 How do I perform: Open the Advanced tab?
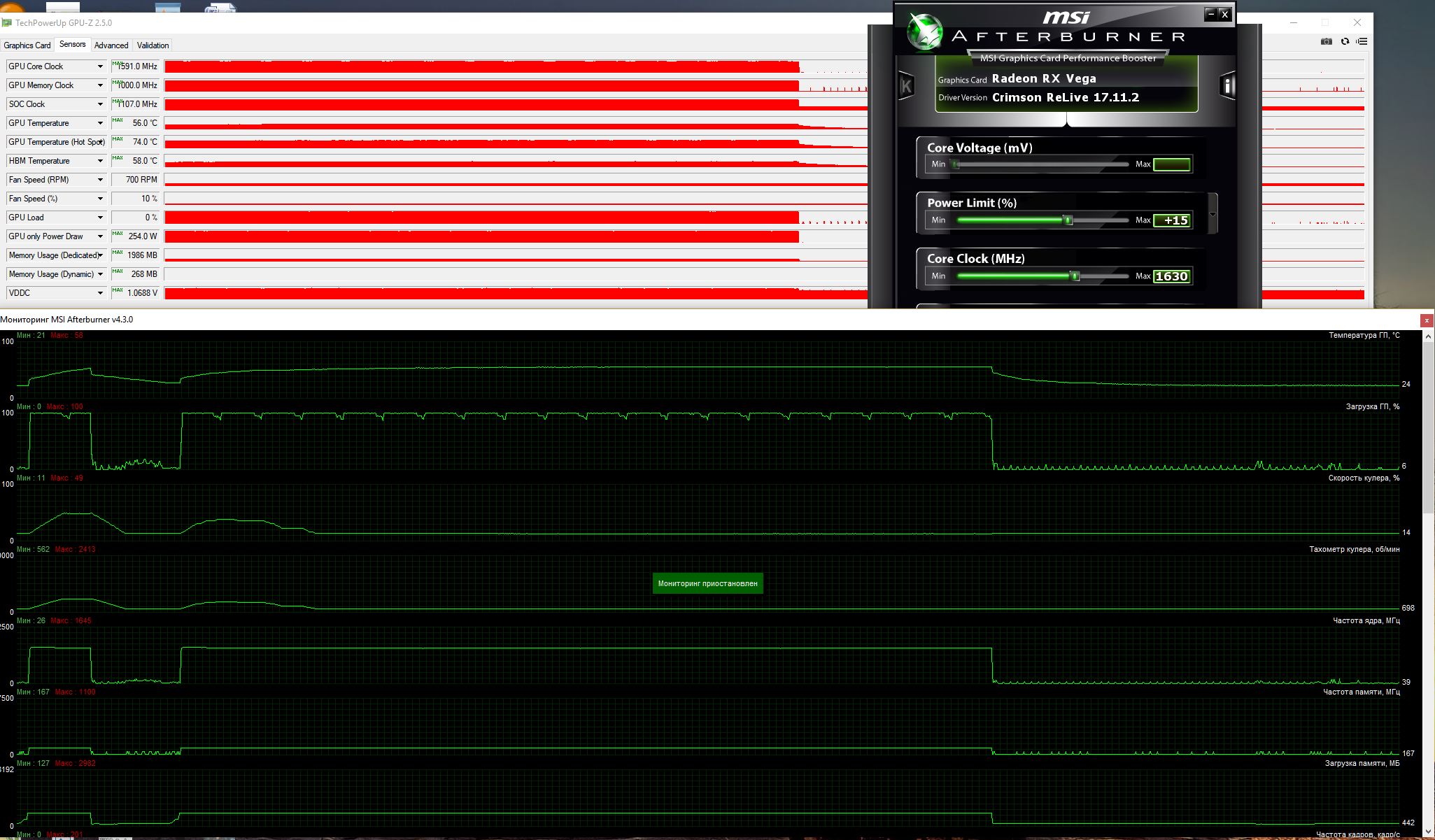click(111, 45)
